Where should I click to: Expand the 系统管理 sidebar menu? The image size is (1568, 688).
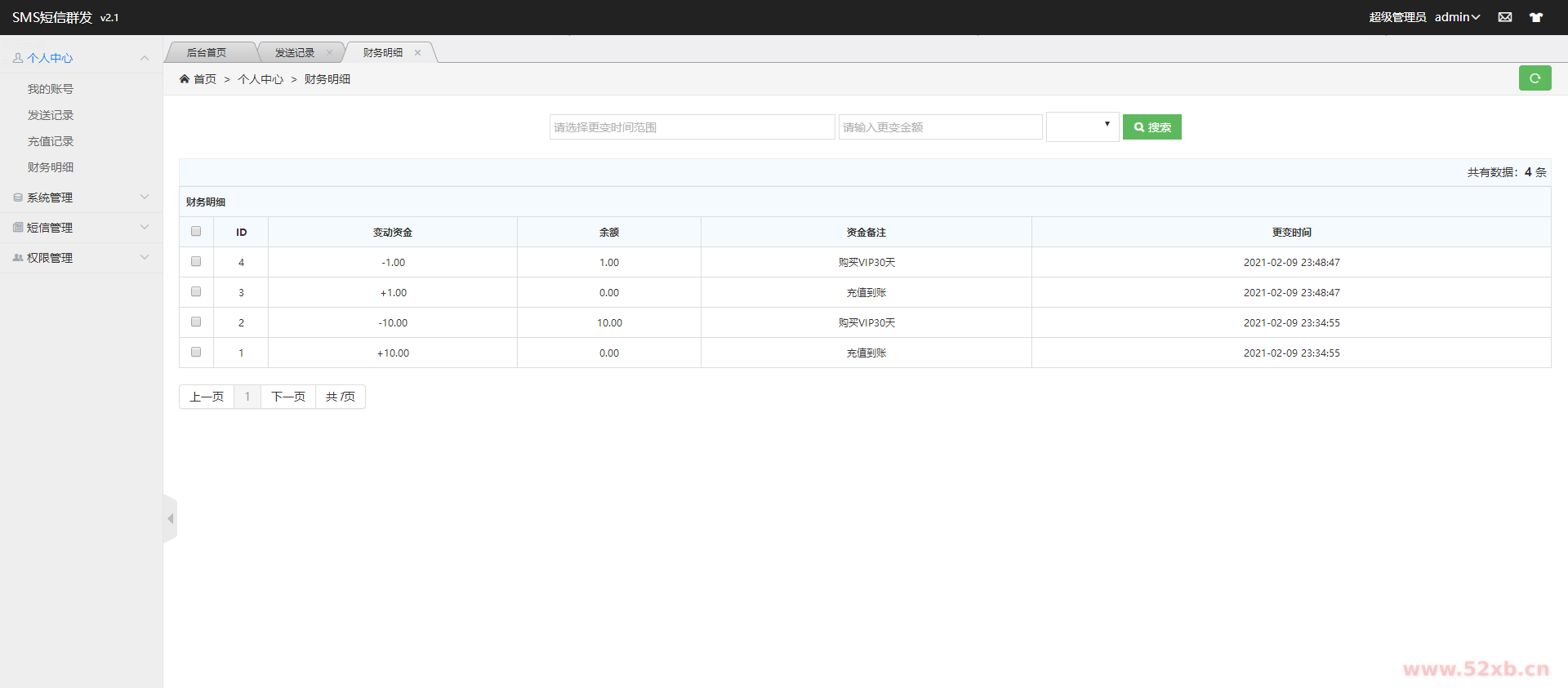(x=81, y=198)
